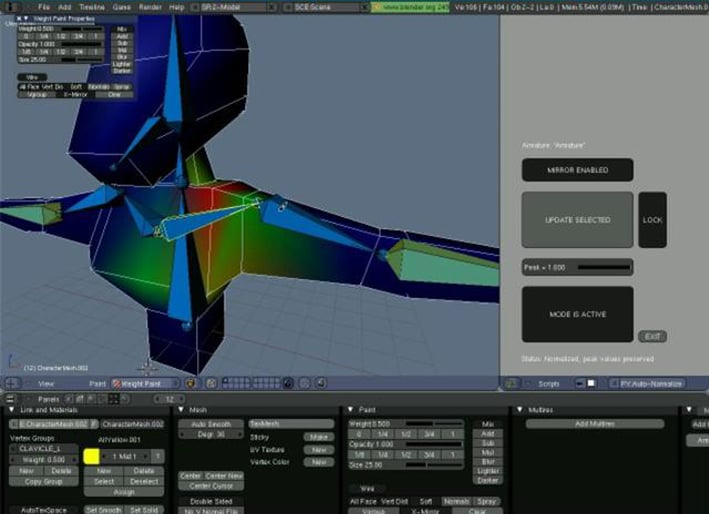Open the Render menu
Image resolution: width=709 pixels, height=514 pixels.
click(x=150, y=7)
